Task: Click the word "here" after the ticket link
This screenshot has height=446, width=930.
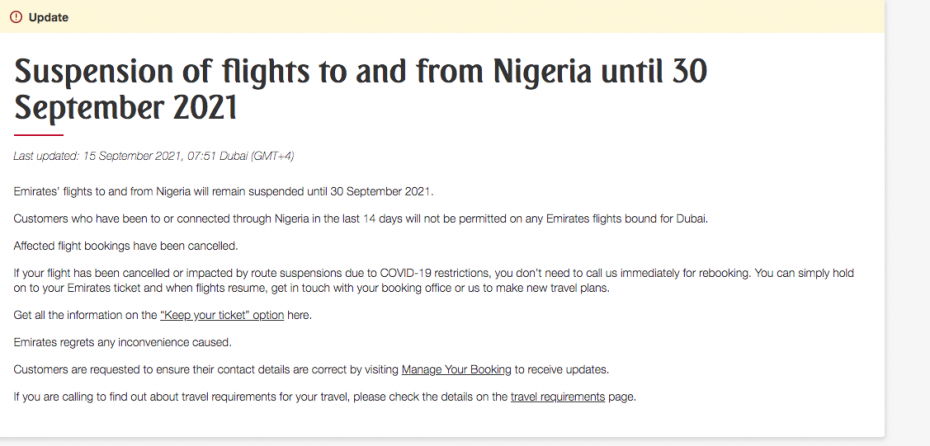Action: pos(300,315)
